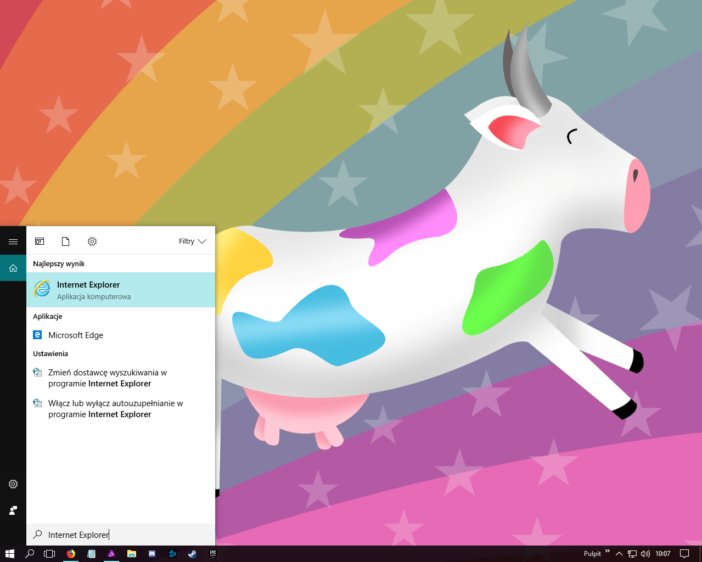
Task: Open File Explorer from the taskbar
Action: click(132, 554)
